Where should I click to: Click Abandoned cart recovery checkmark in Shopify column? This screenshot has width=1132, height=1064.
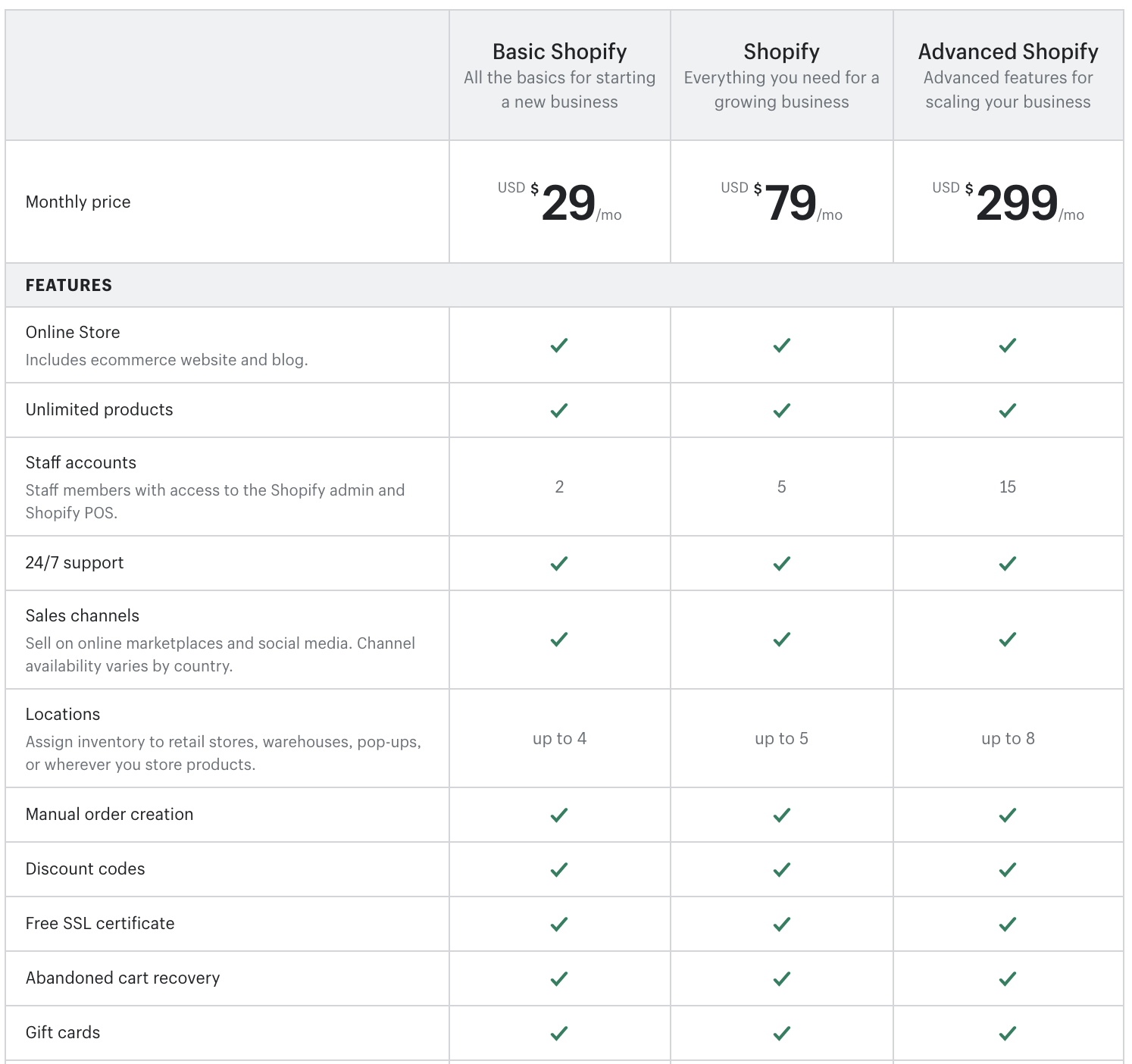point(781,979)
